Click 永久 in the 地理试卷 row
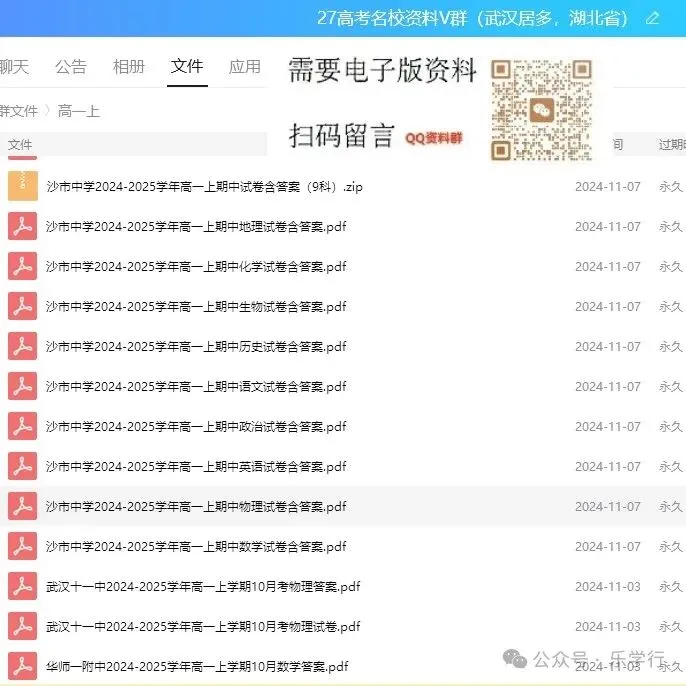 click(x=671, y=227)
